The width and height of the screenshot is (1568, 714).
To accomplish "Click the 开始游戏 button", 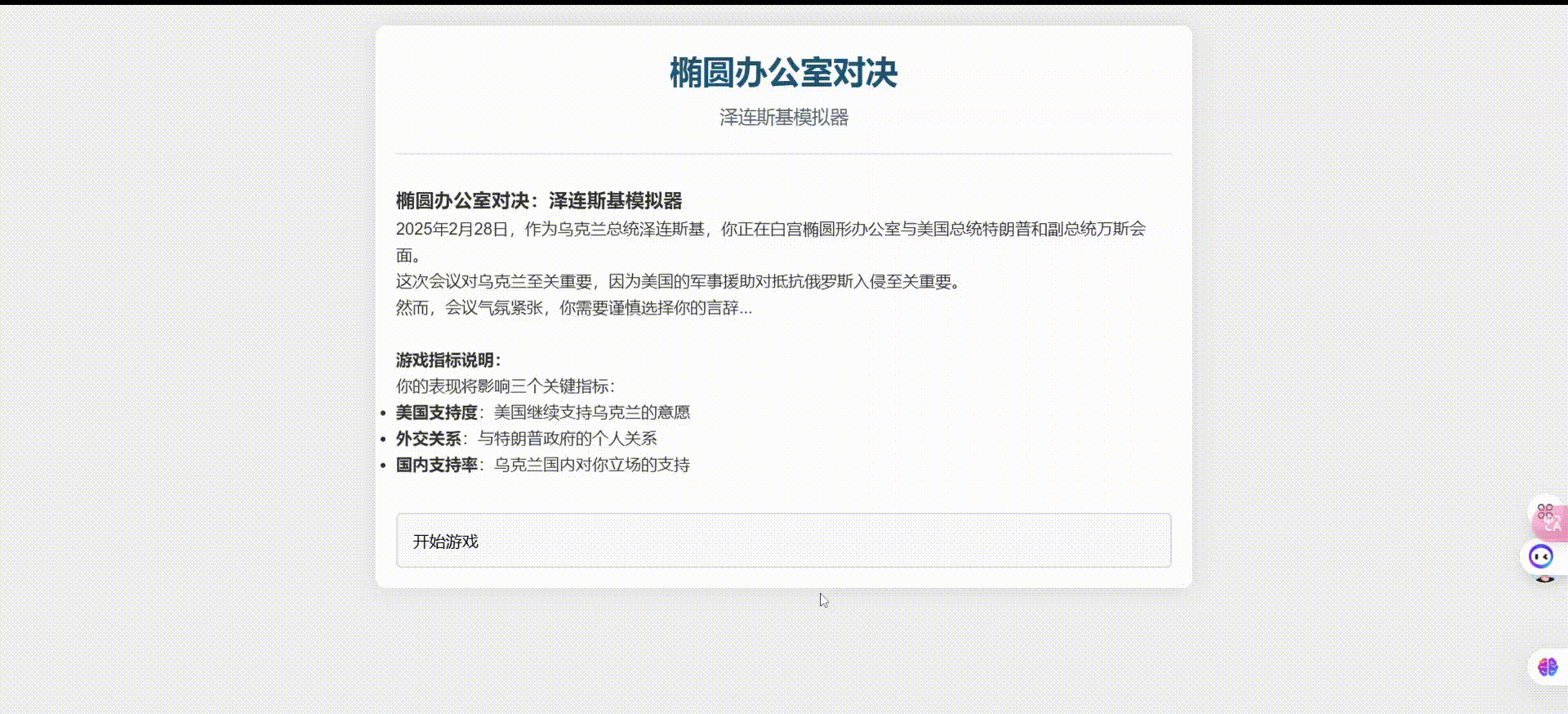I will pyautogui.click(x=783, y=540).
